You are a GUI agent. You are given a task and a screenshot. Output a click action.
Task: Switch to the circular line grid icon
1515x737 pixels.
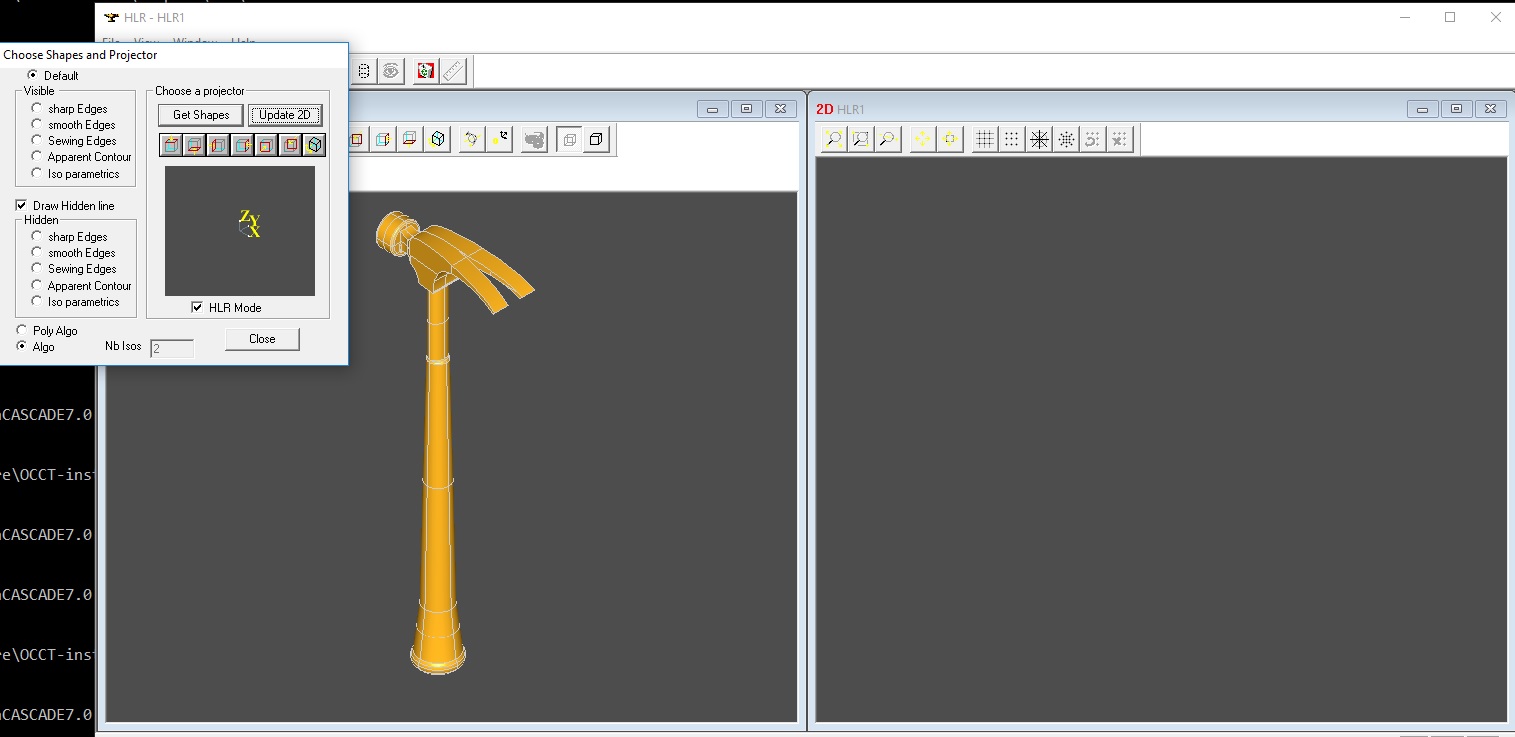[x=1040, y=140]
